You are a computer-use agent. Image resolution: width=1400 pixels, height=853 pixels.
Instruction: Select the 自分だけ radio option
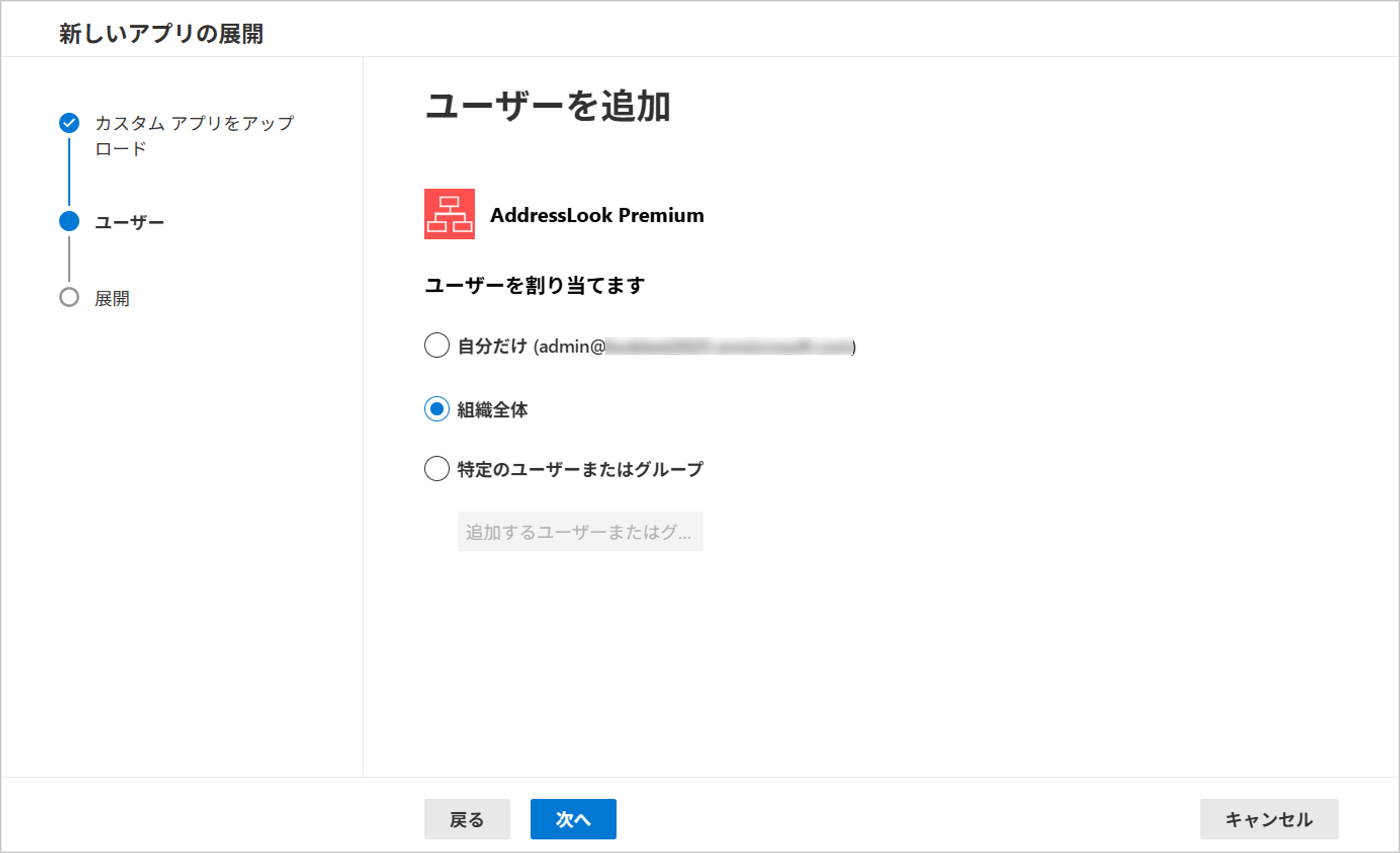[x=437, y=345]
